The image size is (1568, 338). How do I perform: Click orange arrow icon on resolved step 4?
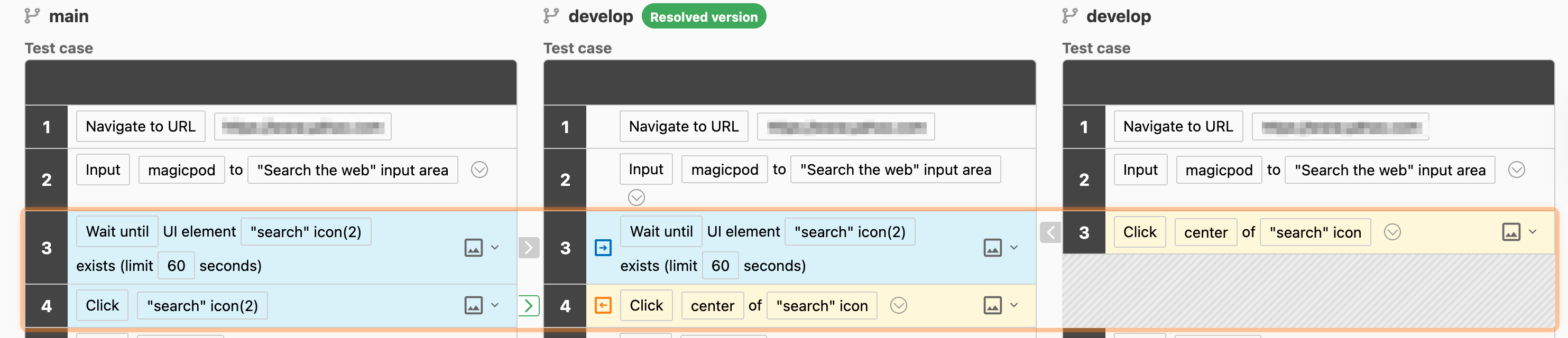pyautogui.click(x=603, y=305)
